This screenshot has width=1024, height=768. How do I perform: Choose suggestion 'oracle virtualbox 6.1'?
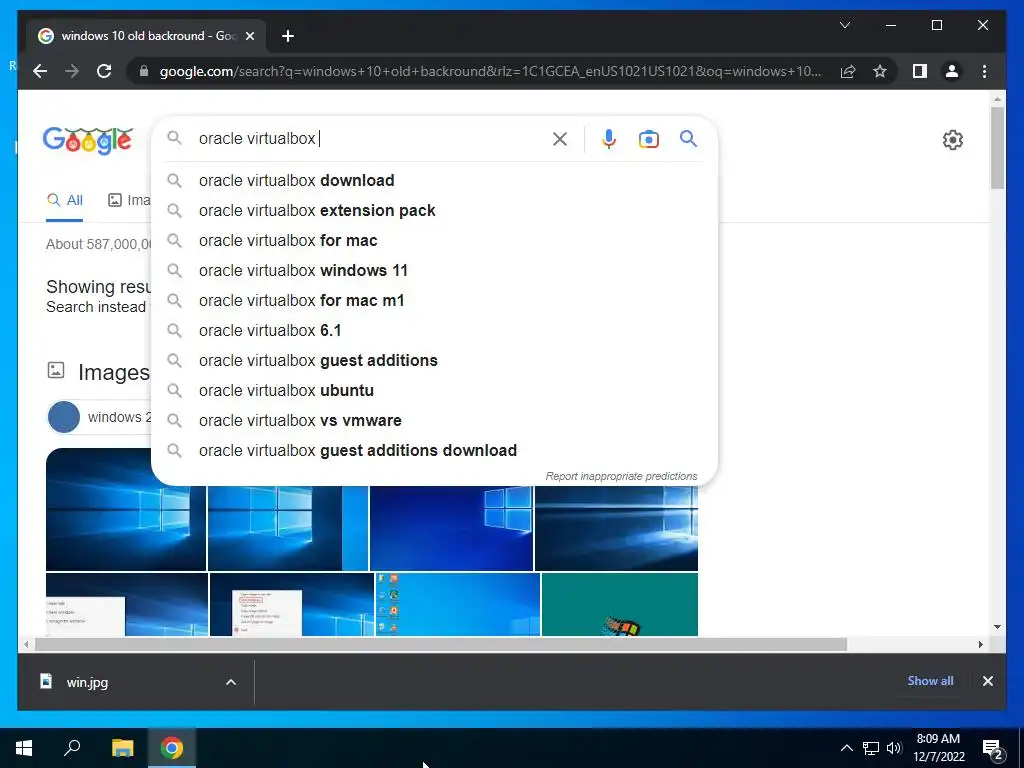pos(434,330)
